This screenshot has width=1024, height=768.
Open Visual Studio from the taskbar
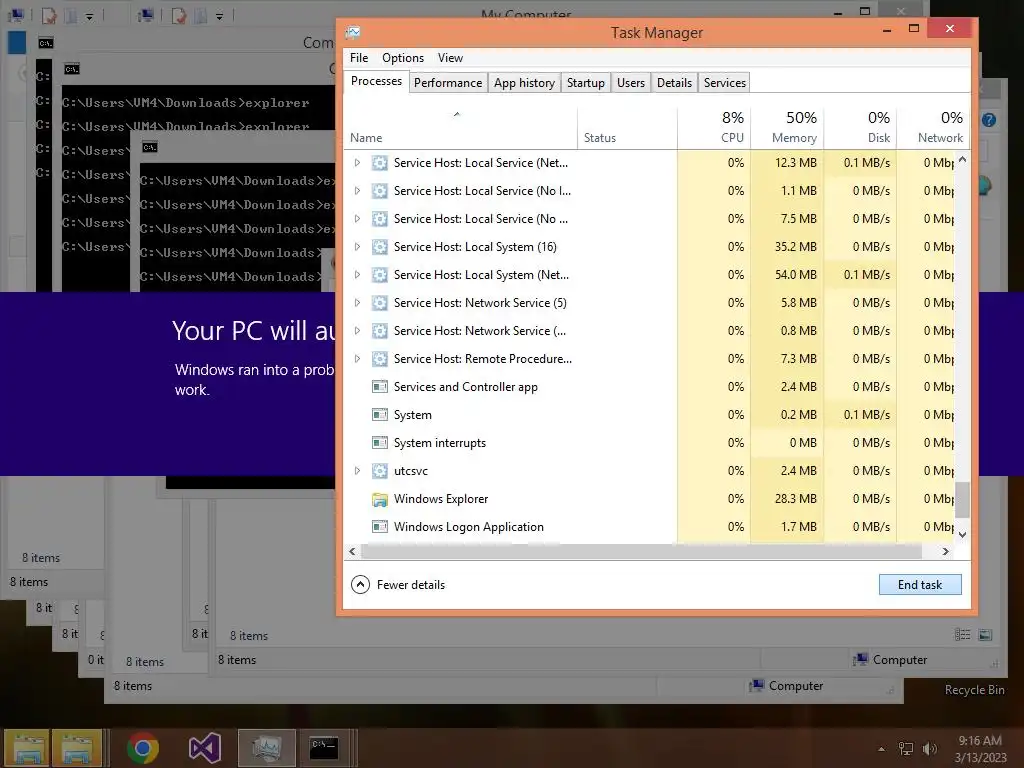click(204, 748)
